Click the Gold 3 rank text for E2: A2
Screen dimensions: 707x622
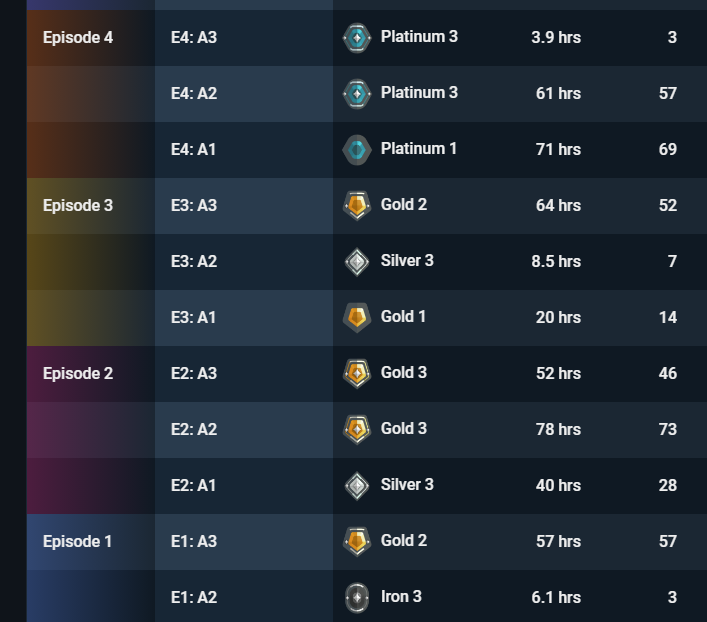pos(403,429)
